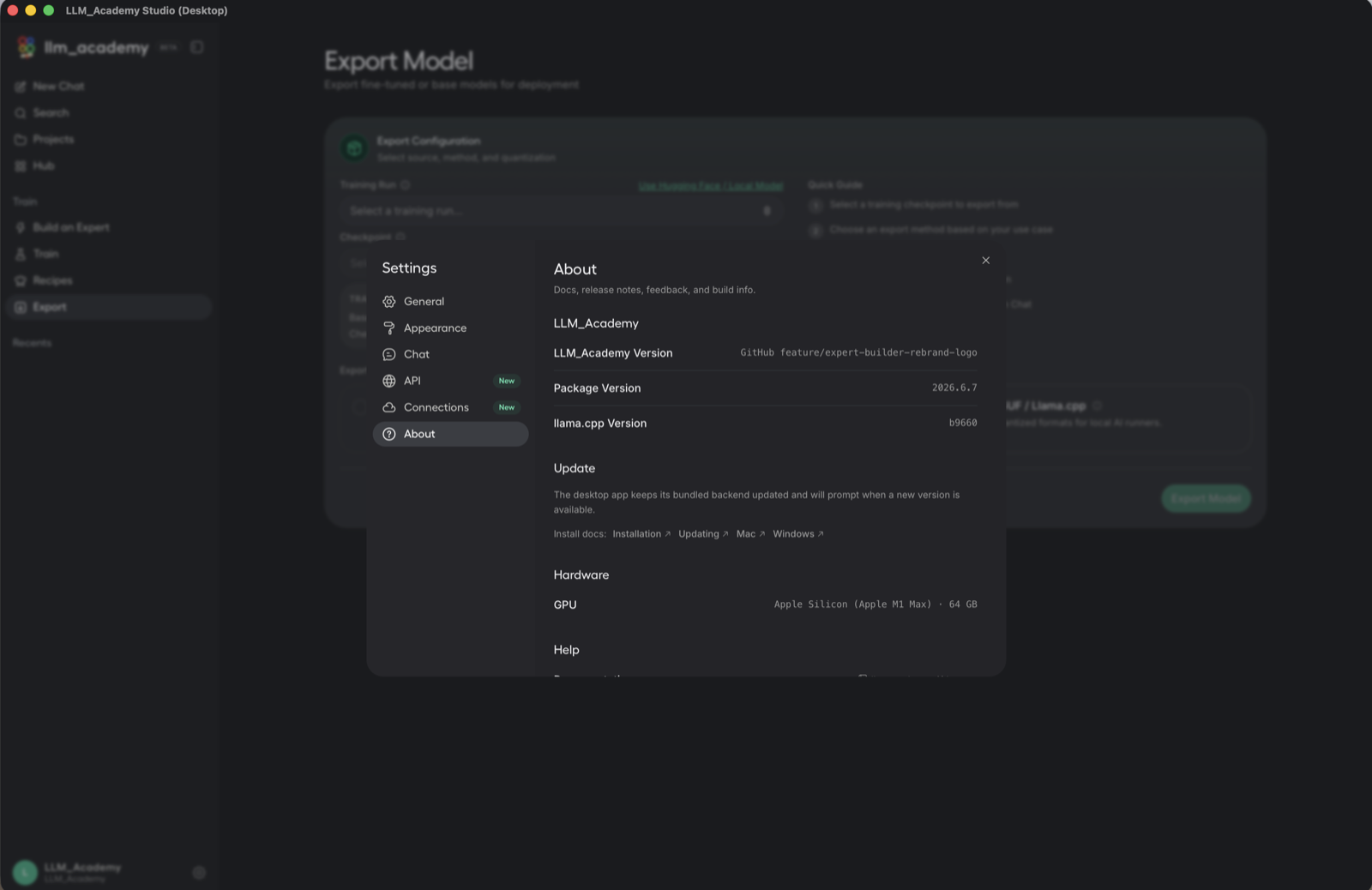
Task: Click the 'Use Hugging Face / Local Model' link
Action: 711,186
